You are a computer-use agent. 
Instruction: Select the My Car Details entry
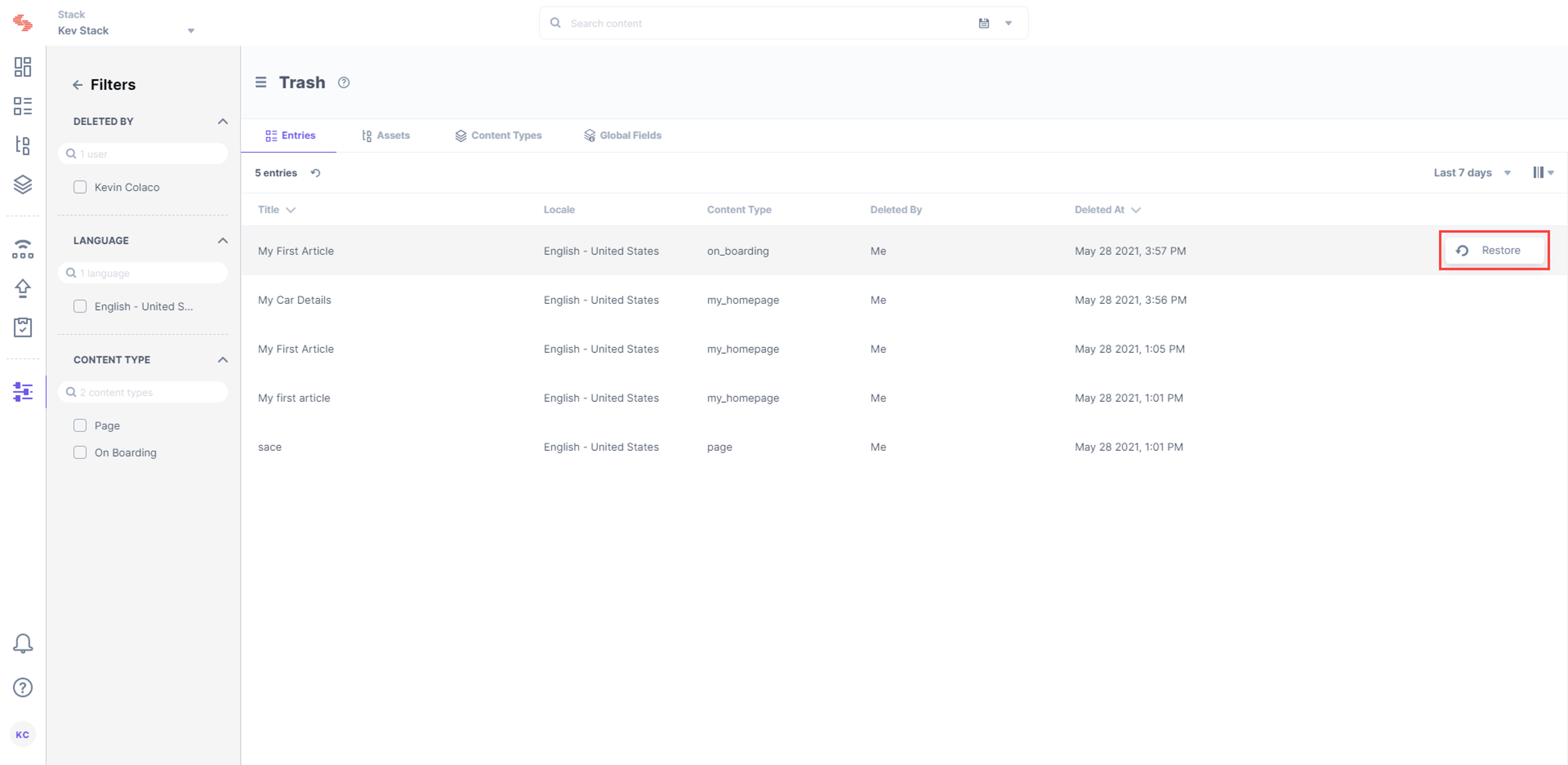(904, 299)
